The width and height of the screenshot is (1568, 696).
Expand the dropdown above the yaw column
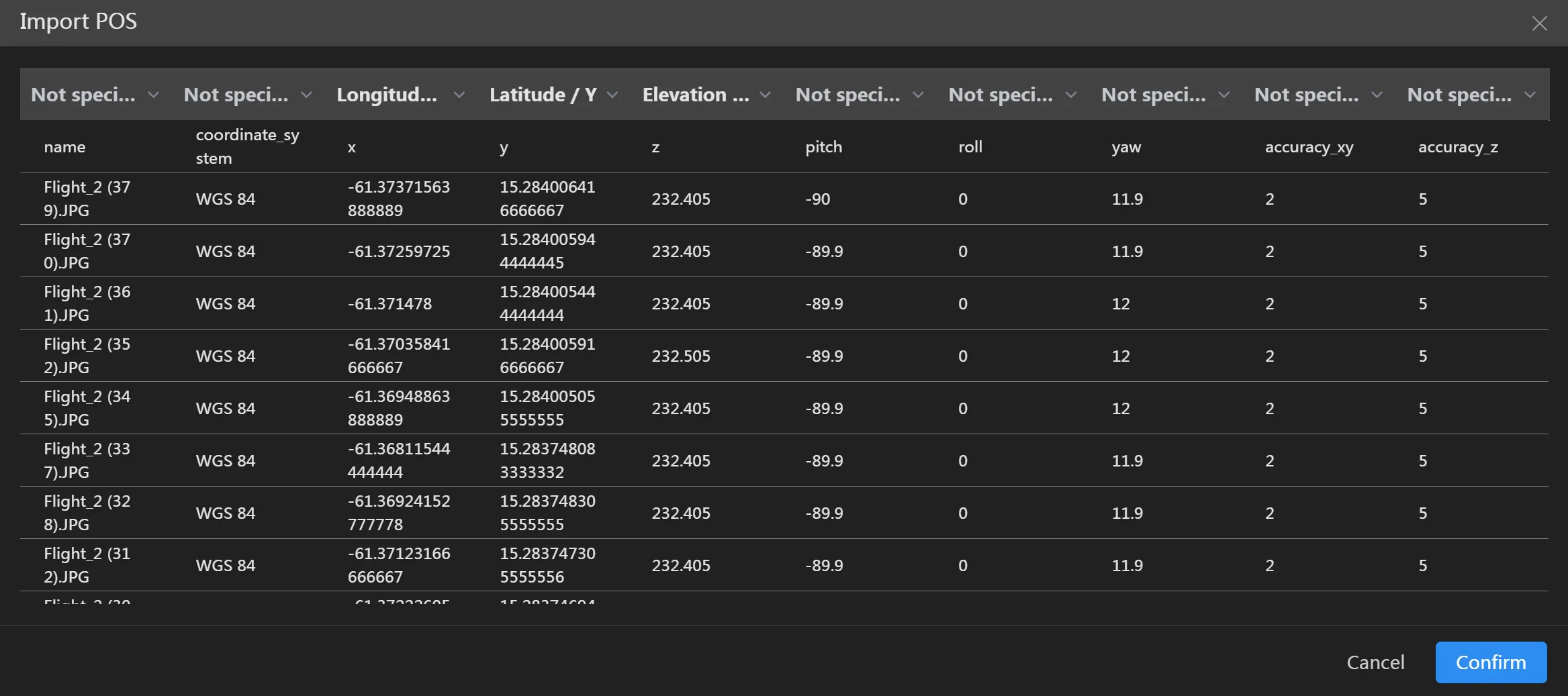pos(1166,95)
